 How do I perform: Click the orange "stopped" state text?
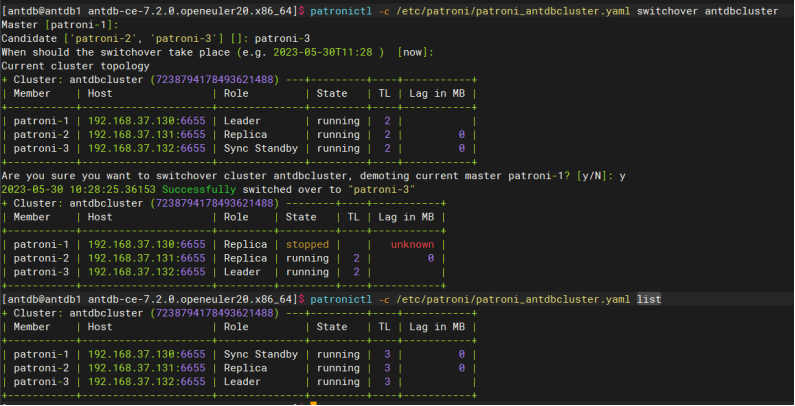pyautogui.click(x=307, y=243)
